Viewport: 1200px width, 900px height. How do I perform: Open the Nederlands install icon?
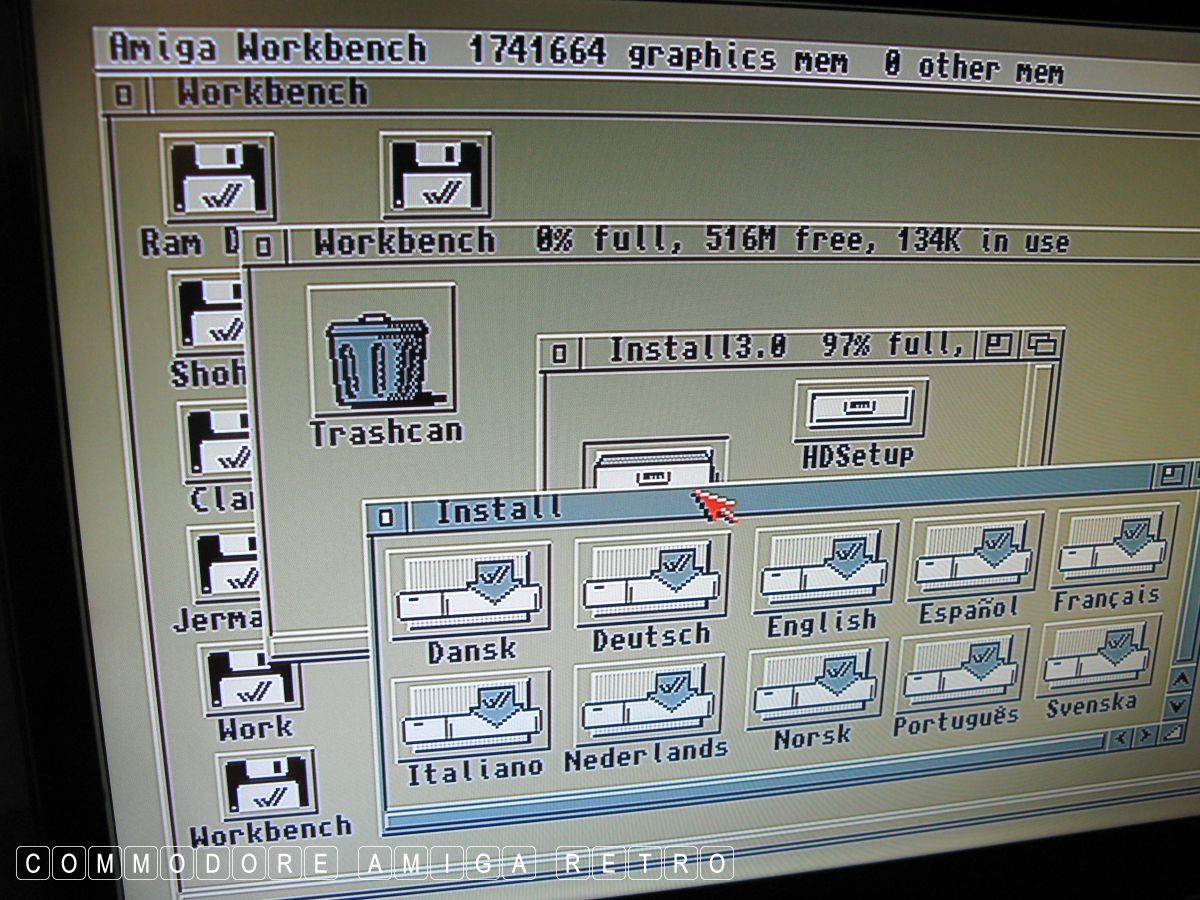tap(648, 702)
